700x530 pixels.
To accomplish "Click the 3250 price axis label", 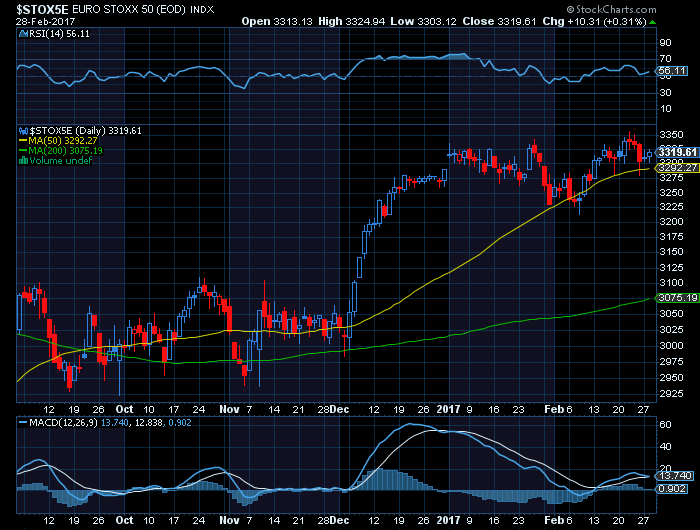I will [x=671, y=193].
